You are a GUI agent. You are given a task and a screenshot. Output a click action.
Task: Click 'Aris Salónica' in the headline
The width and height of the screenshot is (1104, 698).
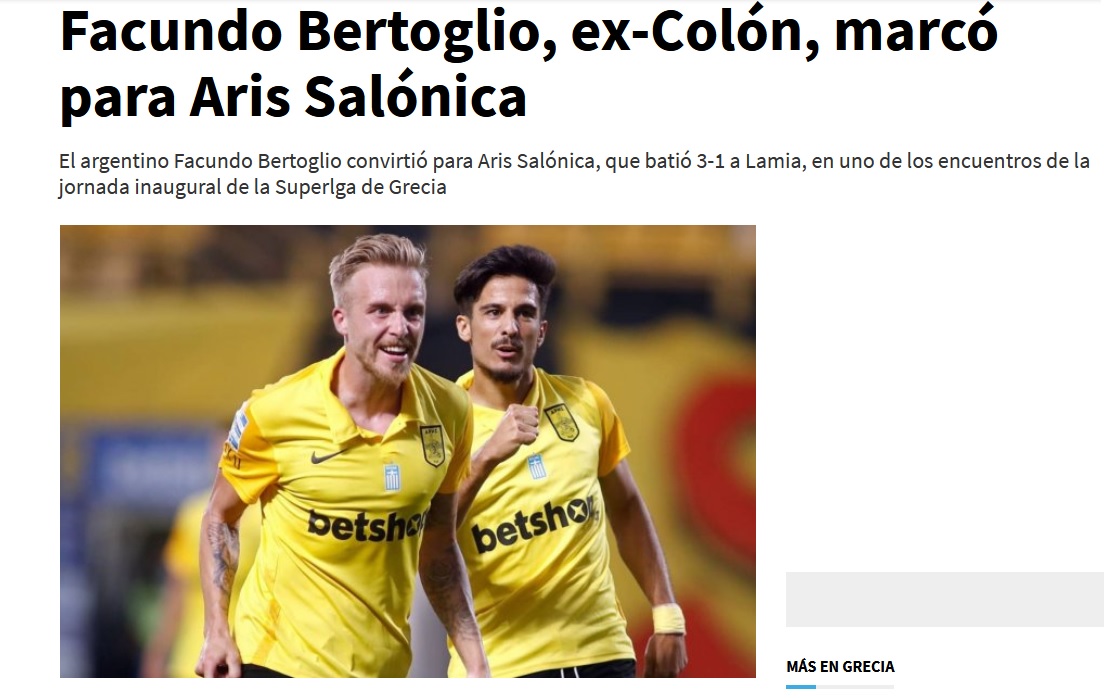358,97
